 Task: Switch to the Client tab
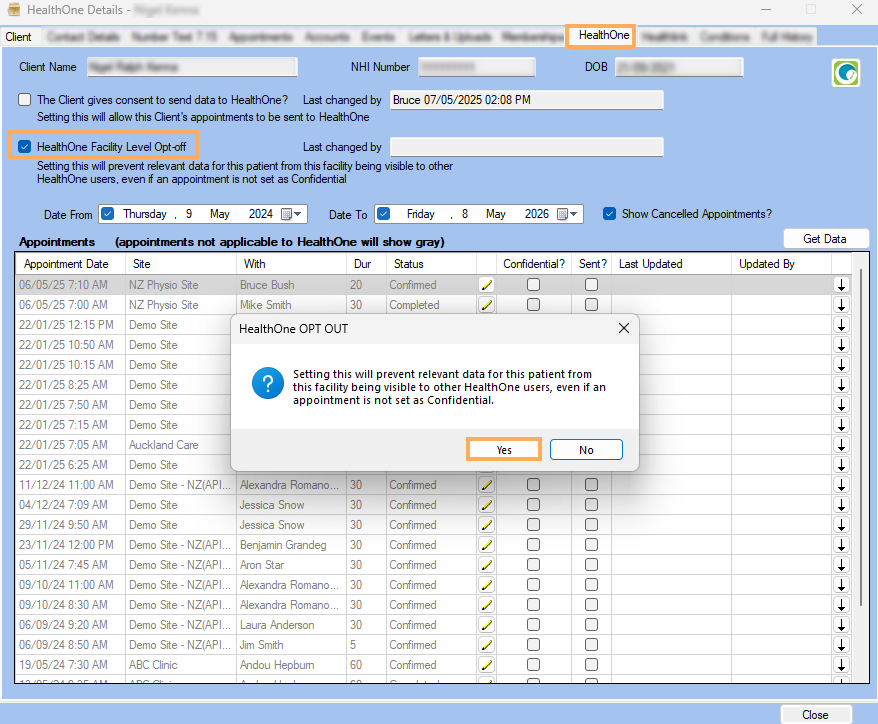18,37
